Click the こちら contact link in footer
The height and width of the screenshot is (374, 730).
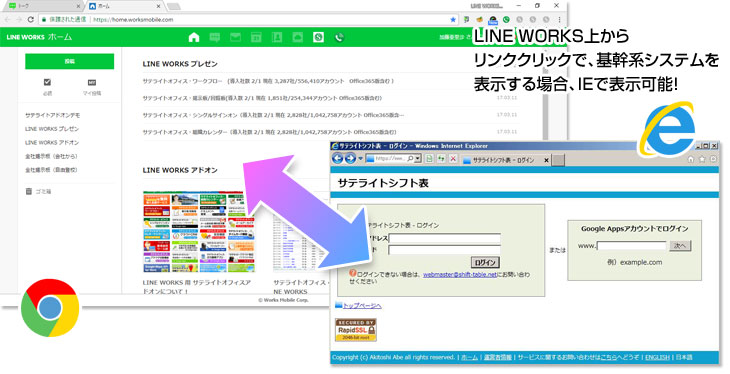tap(608, 357)
